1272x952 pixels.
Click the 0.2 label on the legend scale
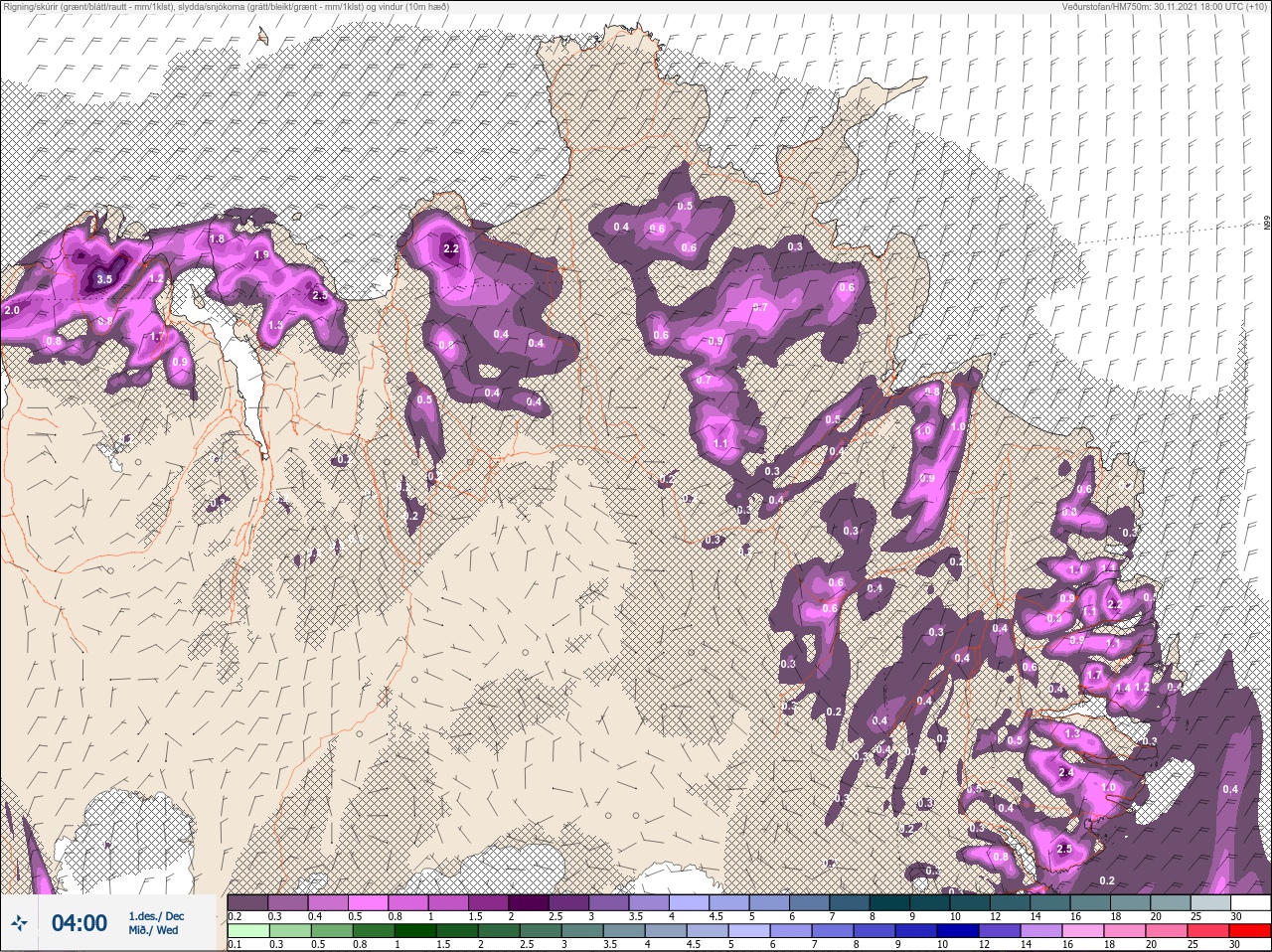coord(235,916)
